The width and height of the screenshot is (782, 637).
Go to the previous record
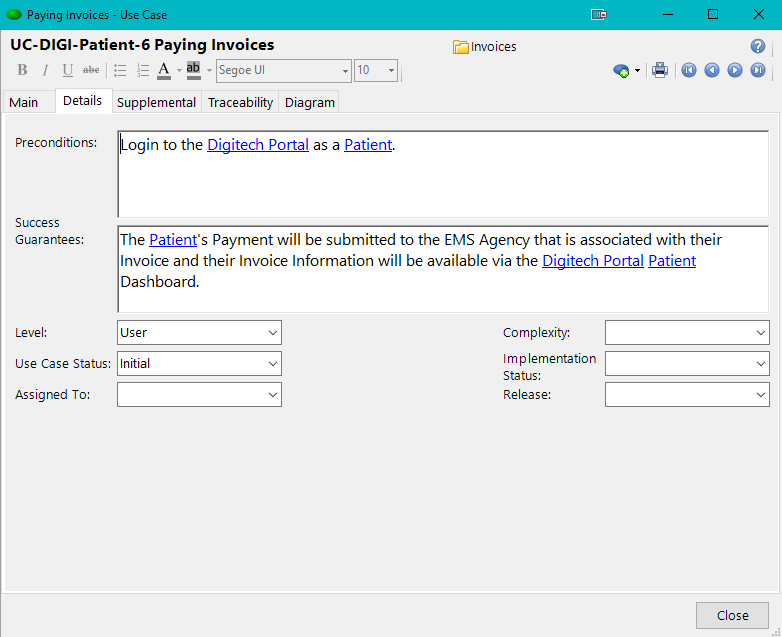pos(712,70)
